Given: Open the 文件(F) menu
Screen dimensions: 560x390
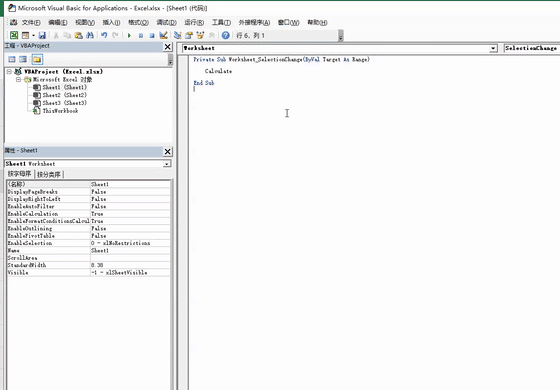Looking at the screenshot, I should point(31,22).
